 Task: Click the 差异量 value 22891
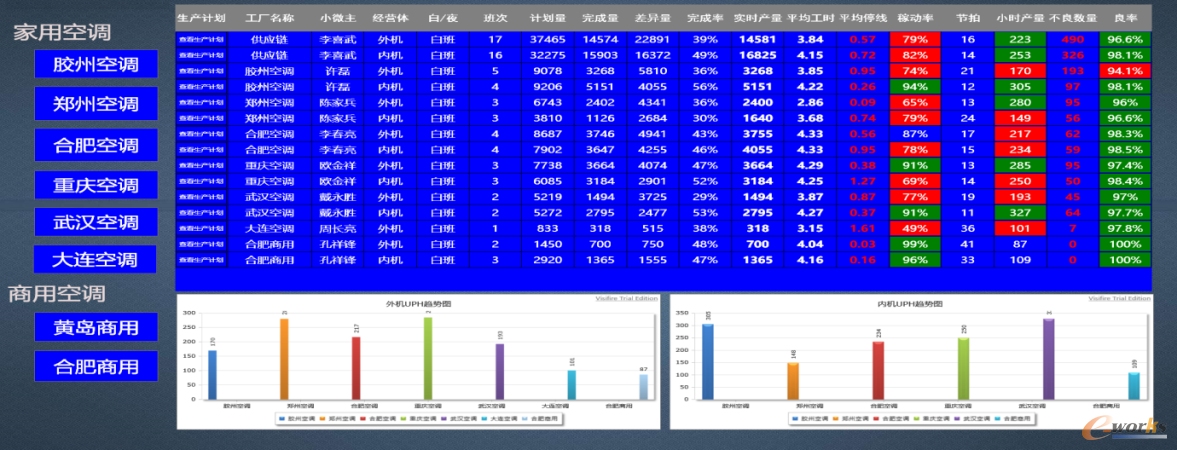coord(652,39)
